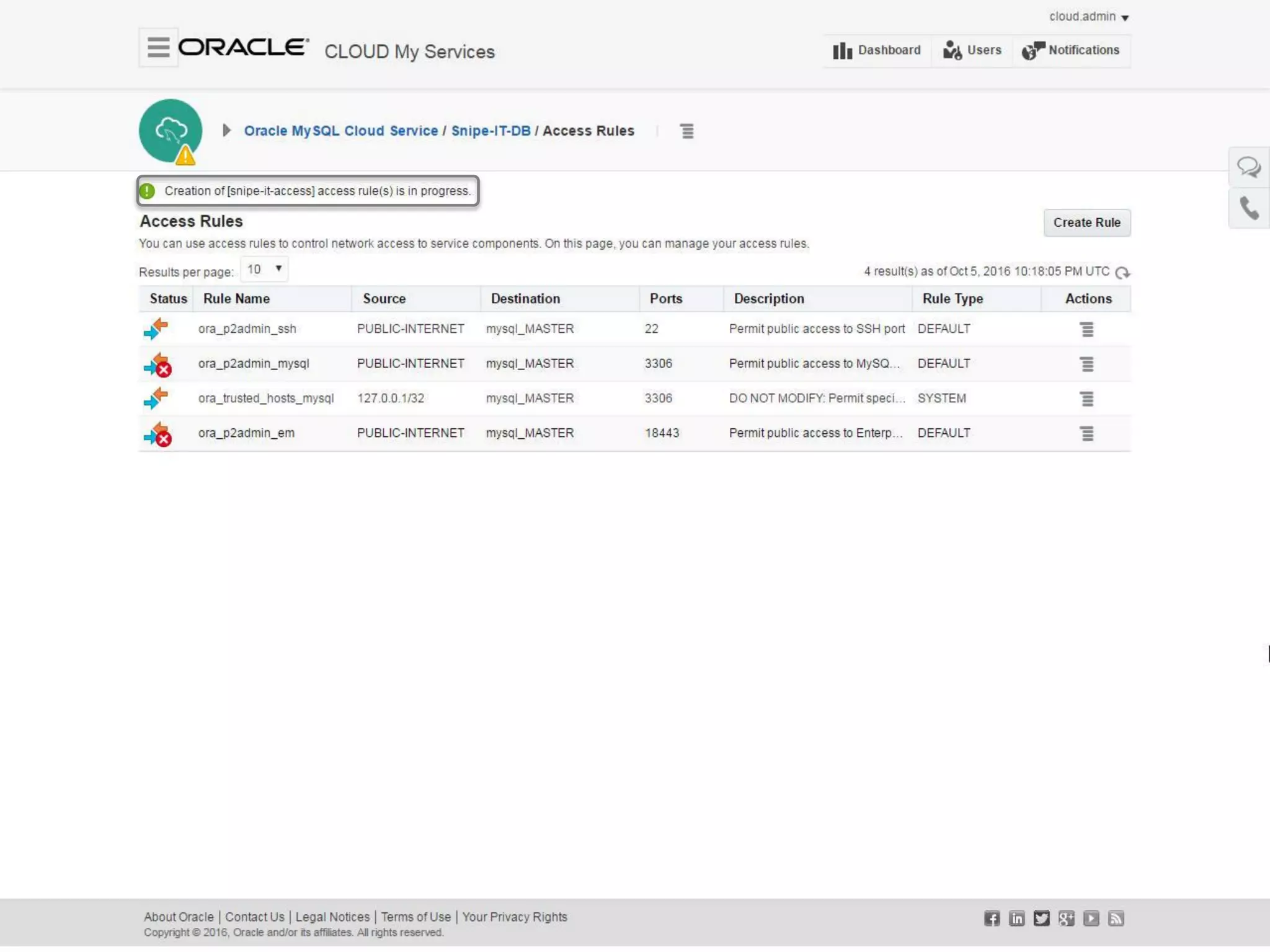Open Oracle MySQL Cloud Service breadcrumb

[341, 131]
